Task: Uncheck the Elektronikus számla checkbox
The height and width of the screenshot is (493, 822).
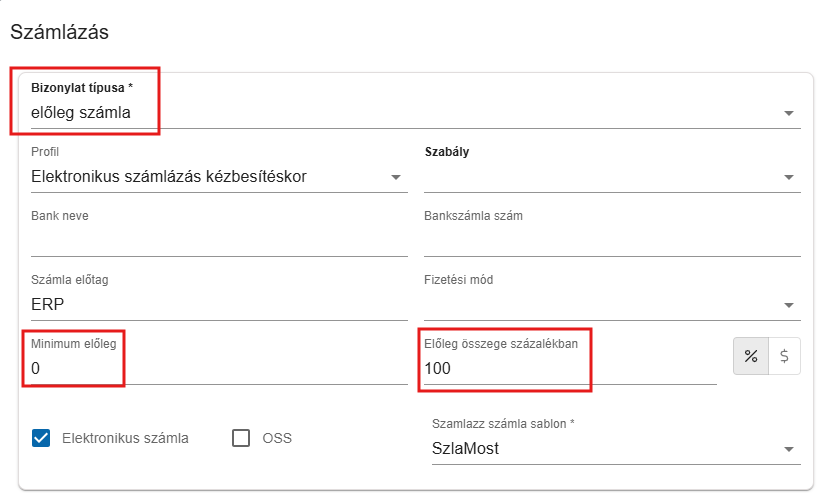Action: tap(41, 437)
